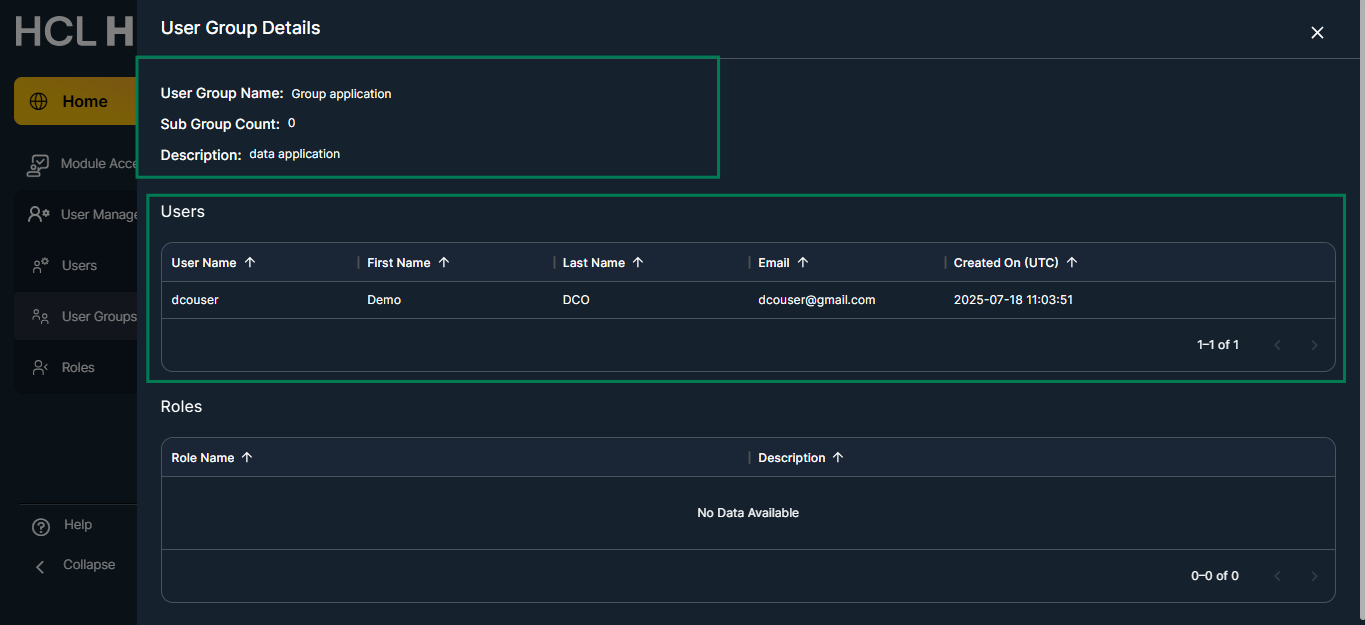This screenshot has width=1365, height=625.
Task: Click the Last Name column header
Action: [x=594, y=263]
